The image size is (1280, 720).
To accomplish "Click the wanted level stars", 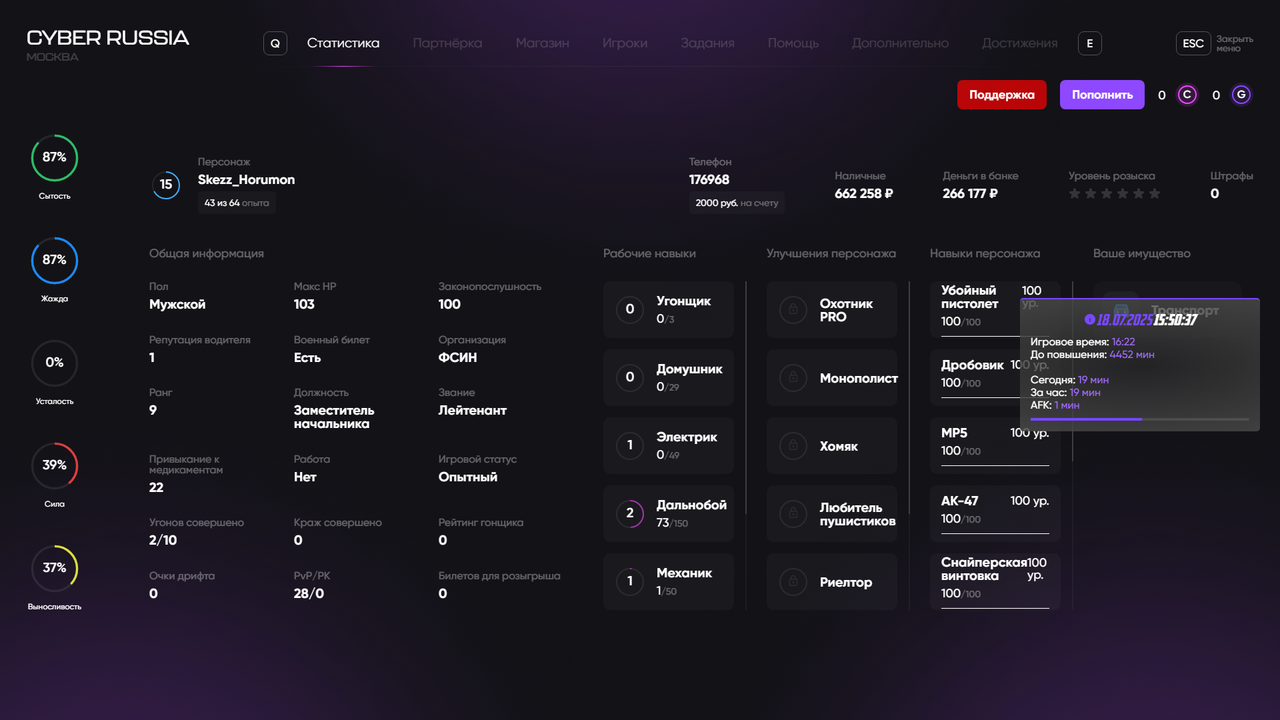I will coord(1115,194).
